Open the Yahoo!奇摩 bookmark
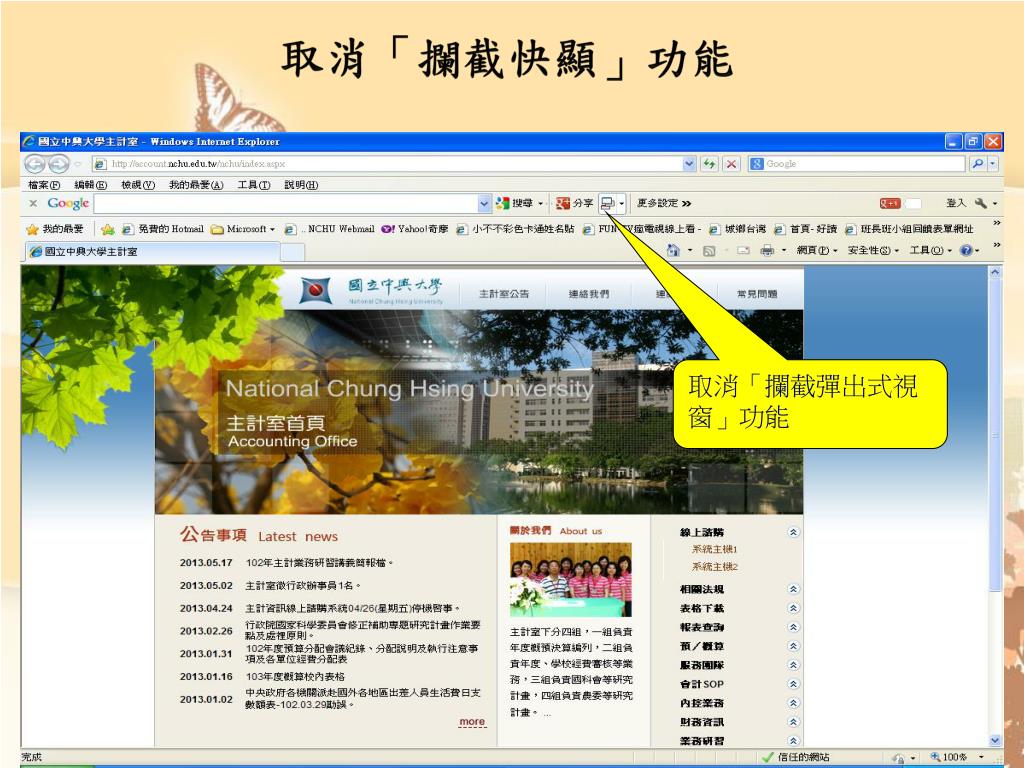 (415, 229)
